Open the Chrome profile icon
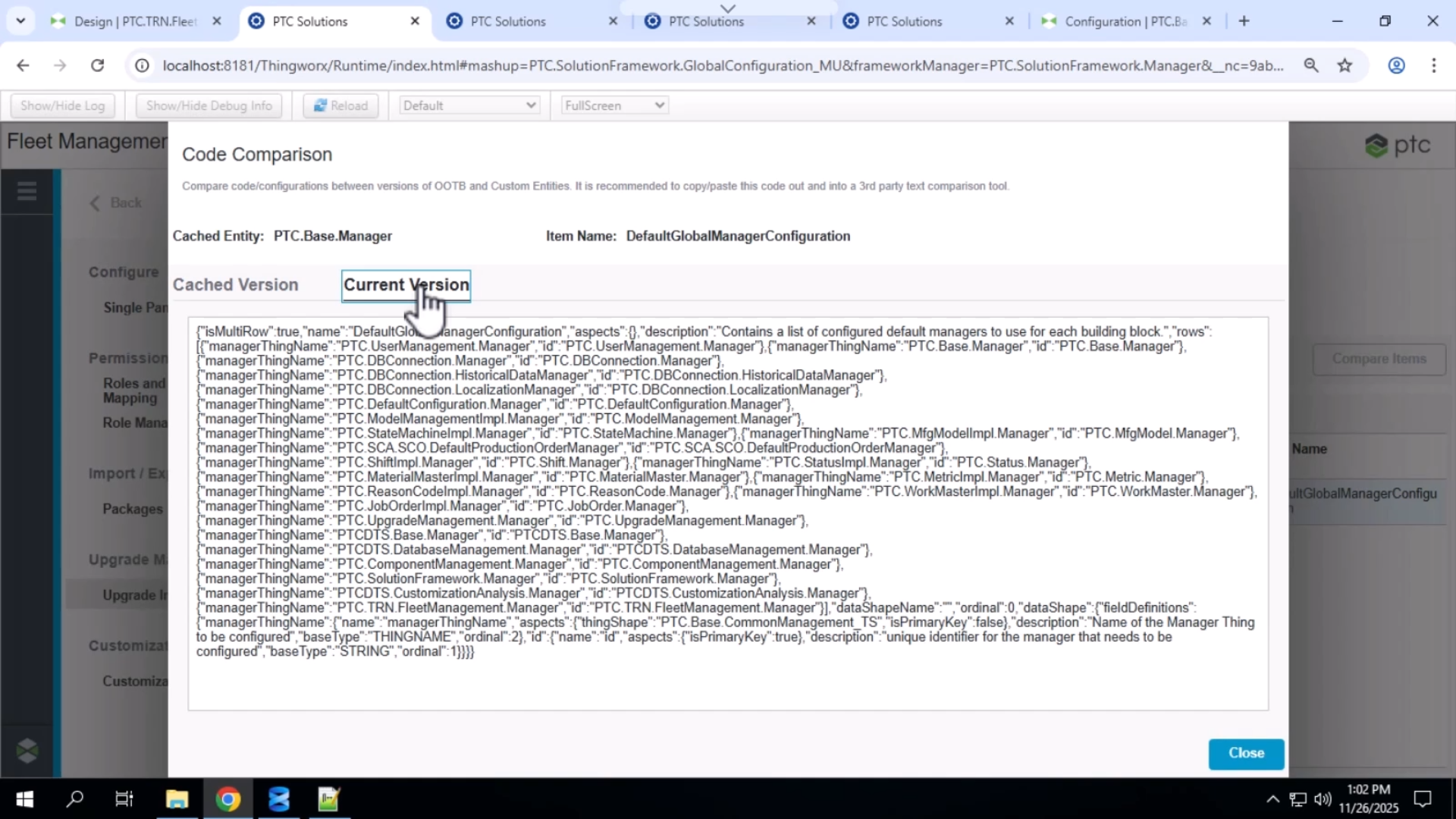The height and width of the screenshot is (819, 1456). (1396, 65)
